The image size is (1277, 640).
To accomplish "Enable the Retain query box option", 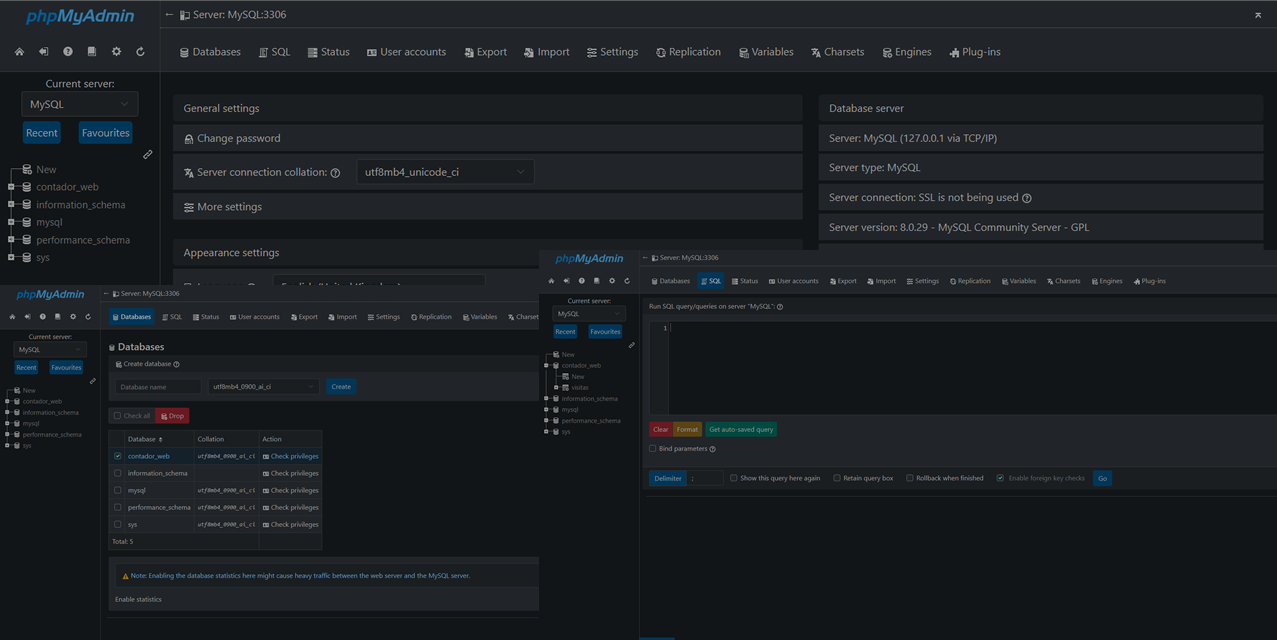I will [837, 478].
